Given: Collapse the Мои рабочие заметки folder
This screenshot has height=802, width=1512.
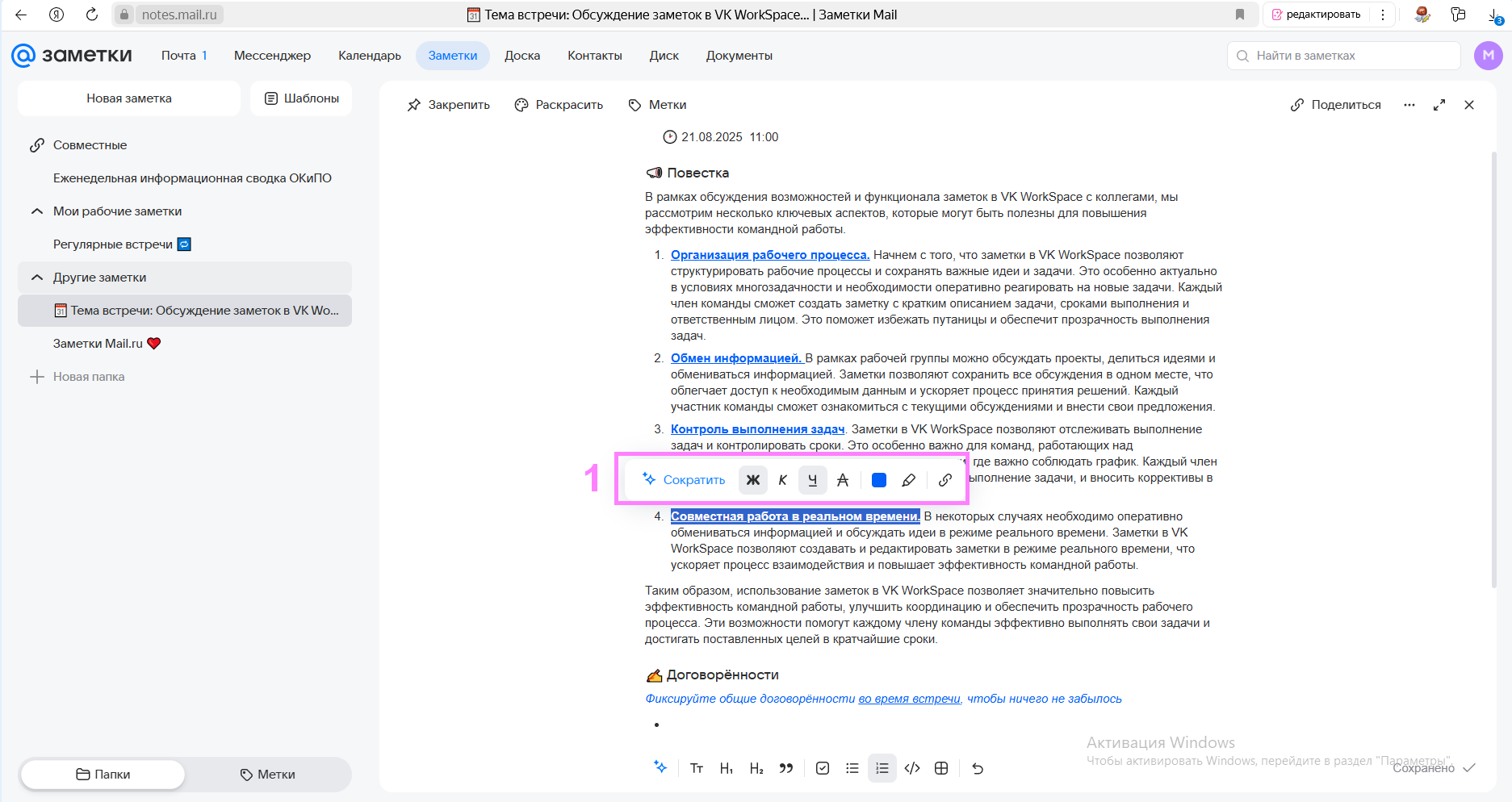Looking at the screenshot, I should coord(37,211).
